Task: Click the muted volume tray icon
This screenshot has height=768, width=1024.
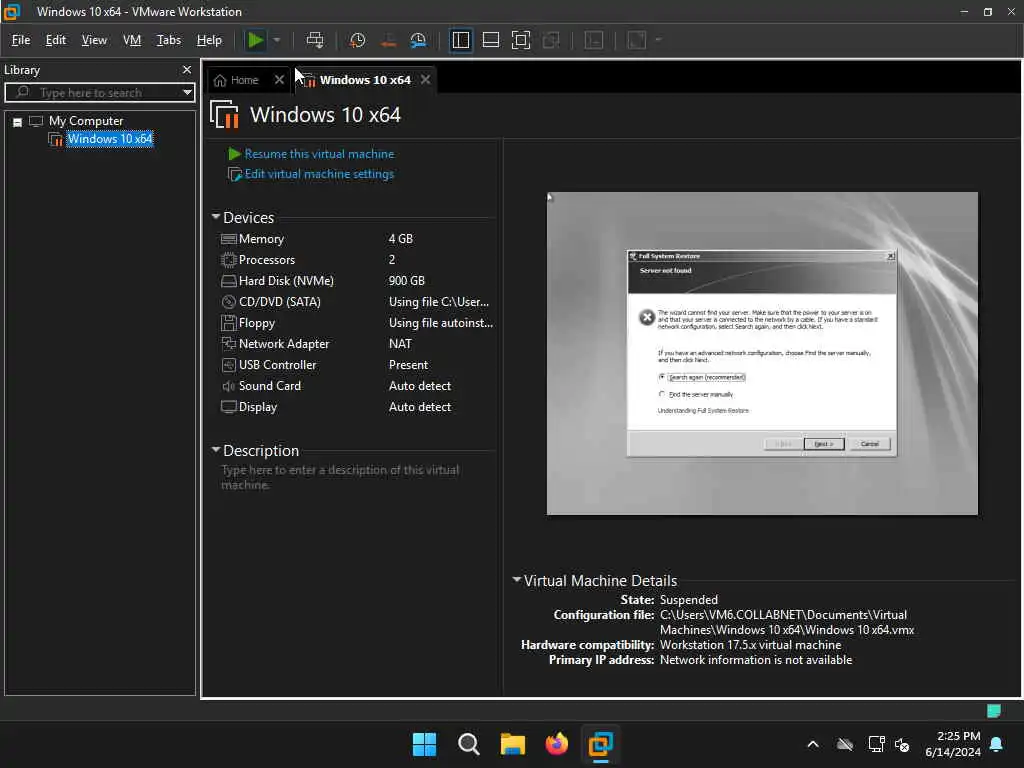Action: [x=902, y=744]
